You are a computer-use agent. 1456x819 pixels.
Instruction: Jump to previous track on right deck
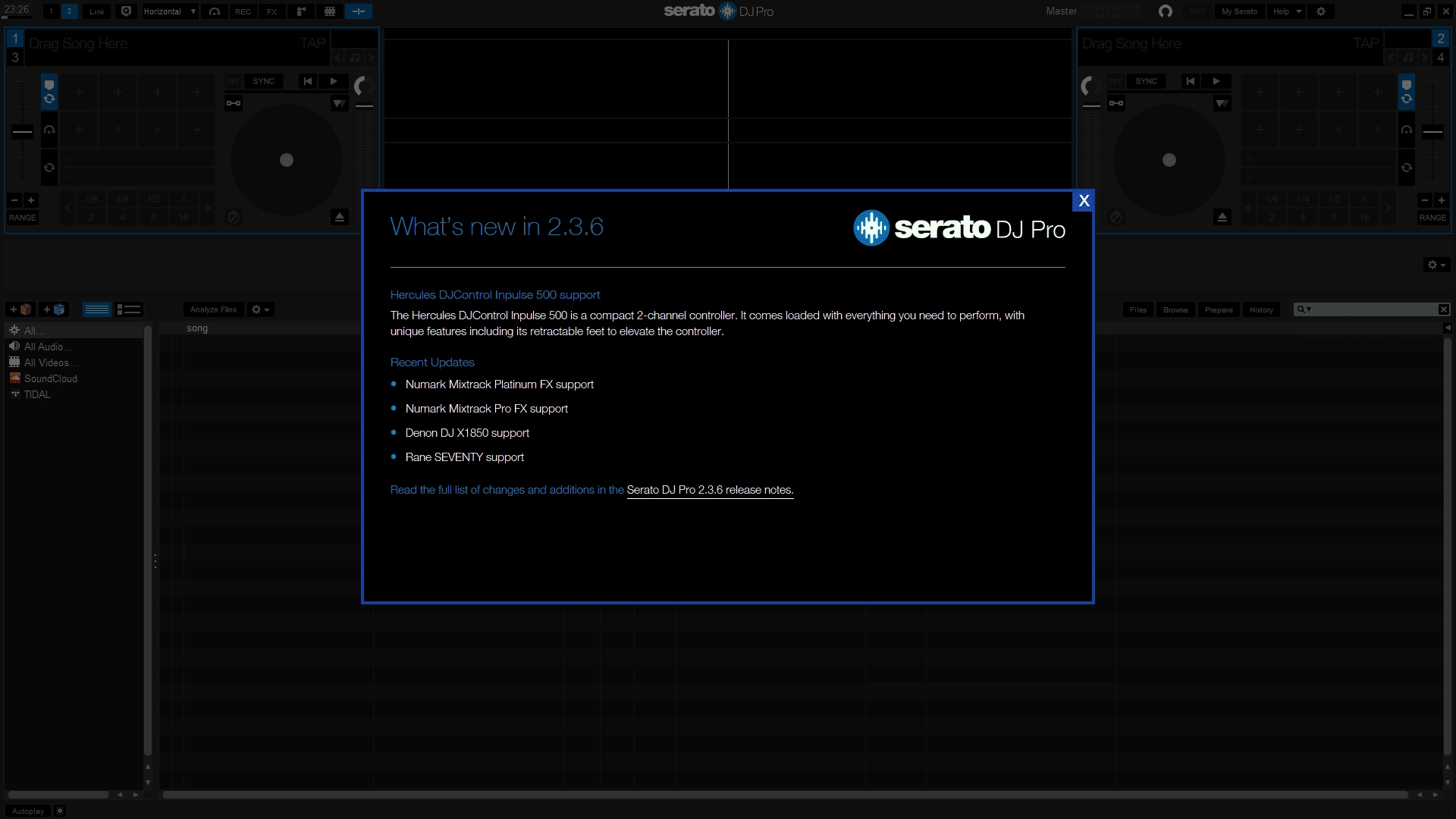[x=1191, y=81]
